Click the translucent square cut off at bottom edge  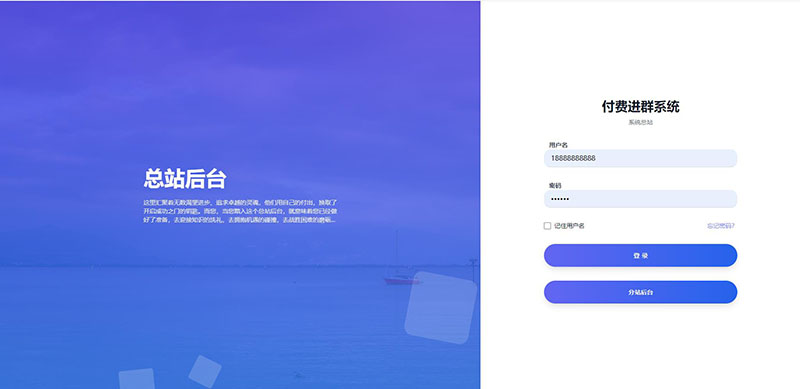(137, 379)
